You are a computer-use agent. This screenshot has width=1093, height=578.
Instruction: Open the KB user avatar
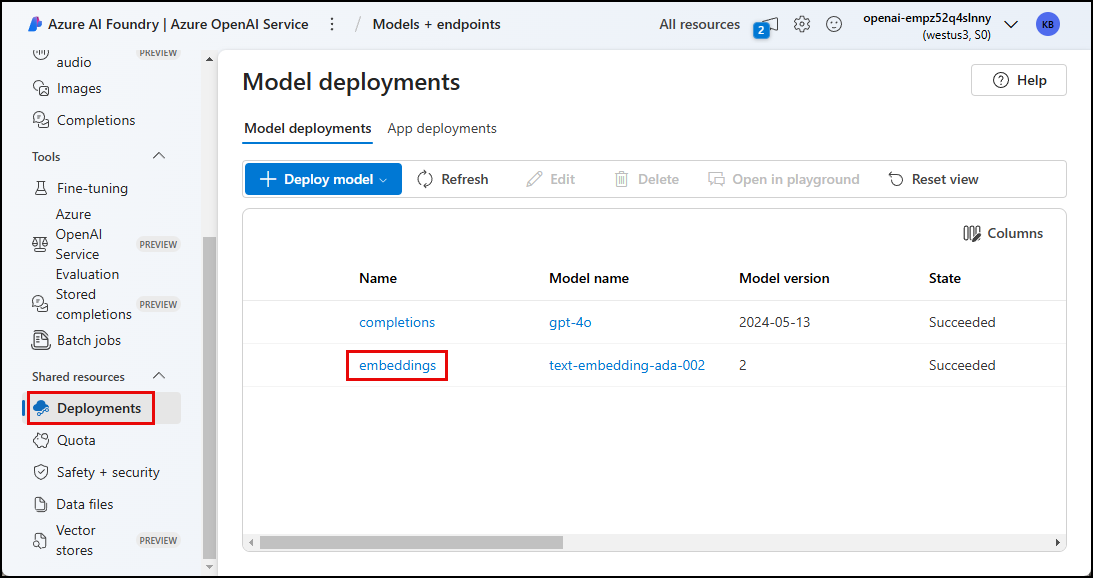[x=1048, y=24]
